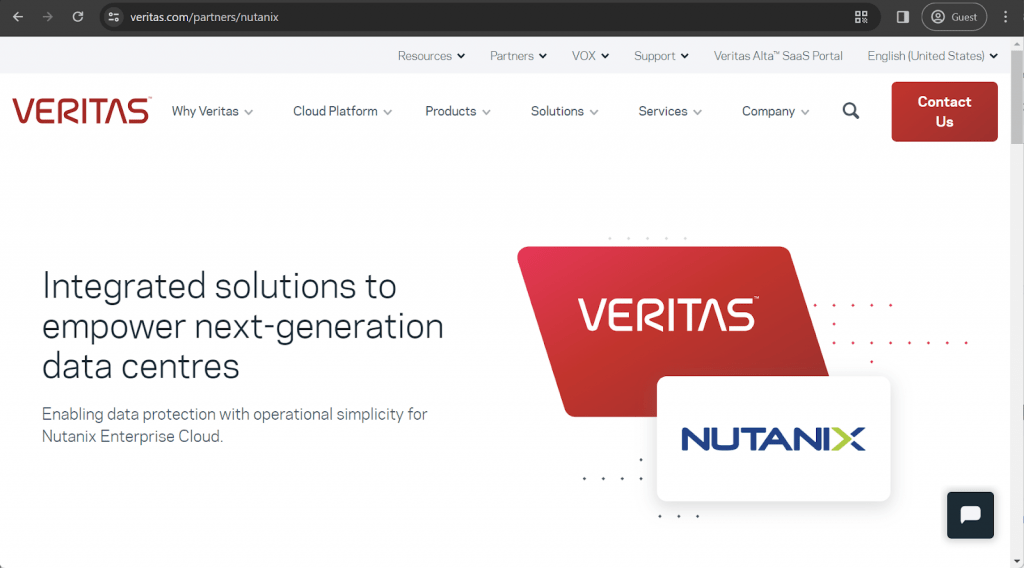Click the Nutanix logo card

coord(773,439)
